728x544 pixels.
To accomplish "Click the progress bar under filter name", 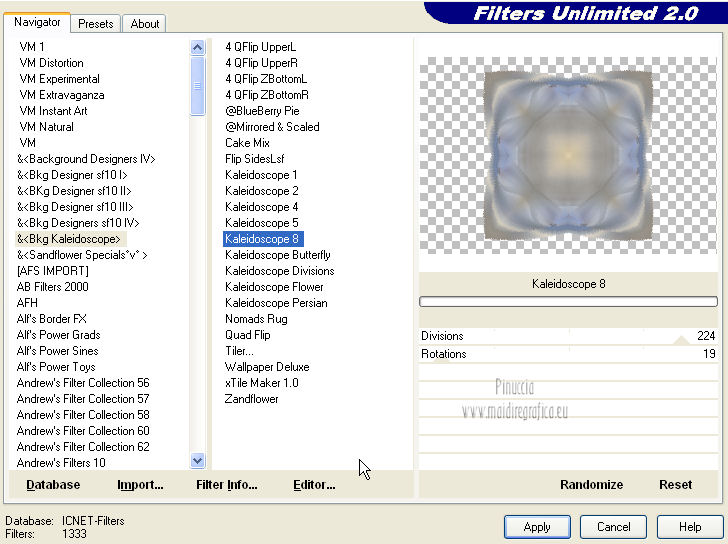I will pyautogui.click(x=568, y=302).
